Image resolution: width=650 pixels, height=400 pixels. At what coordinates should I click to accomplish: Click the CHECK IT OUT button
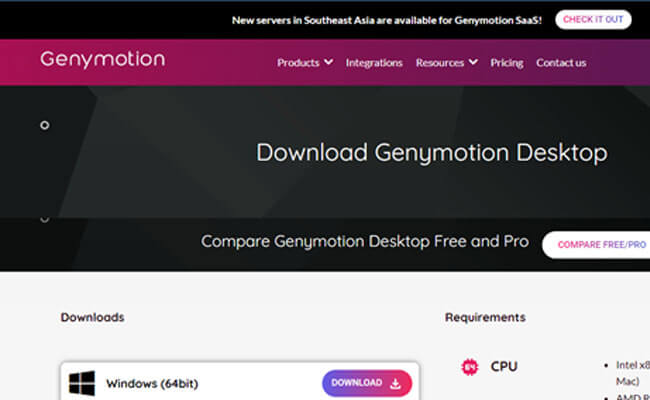tap(593, 19)
